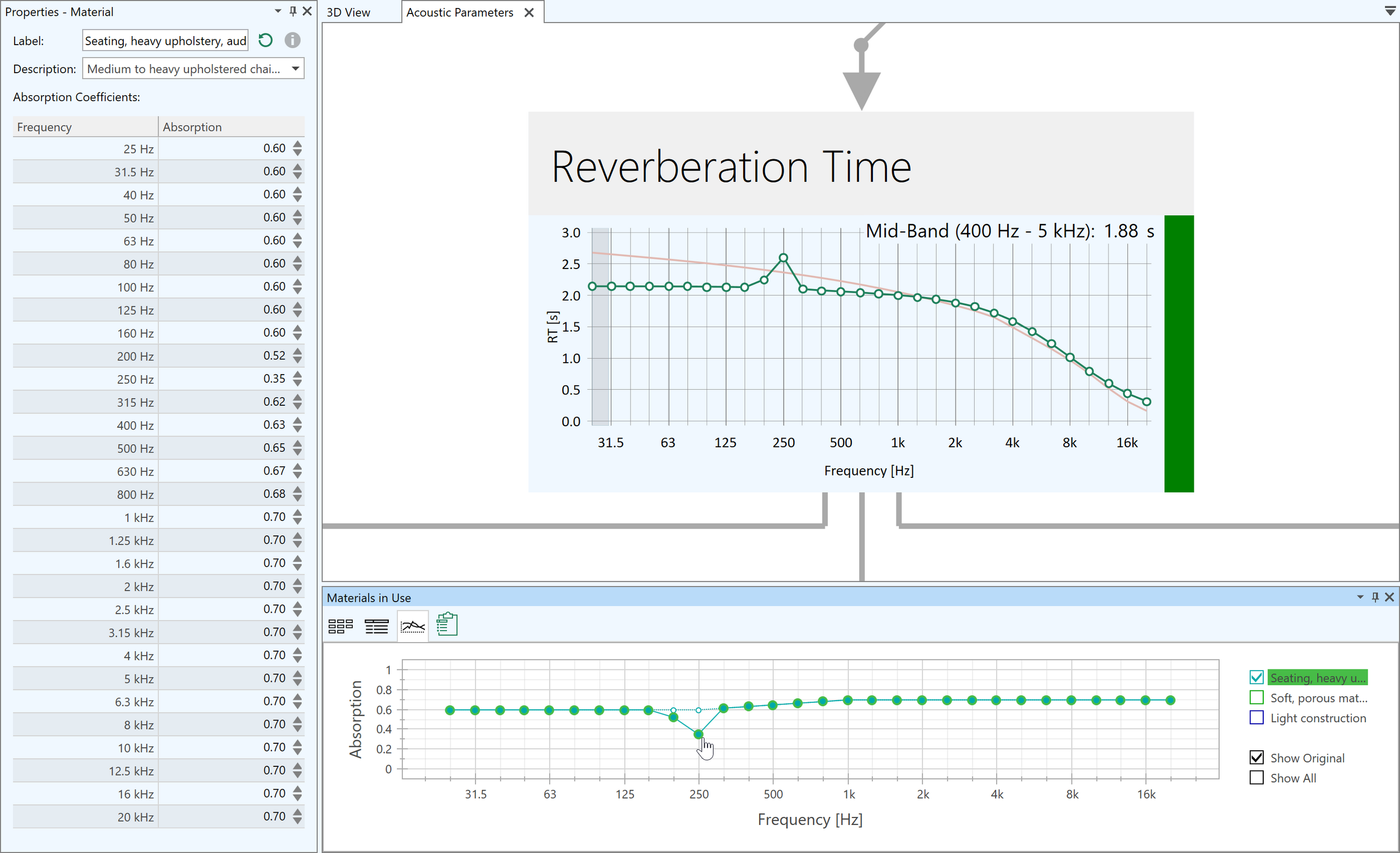
Task: Switch materials view to list layout
Action: 376,626
